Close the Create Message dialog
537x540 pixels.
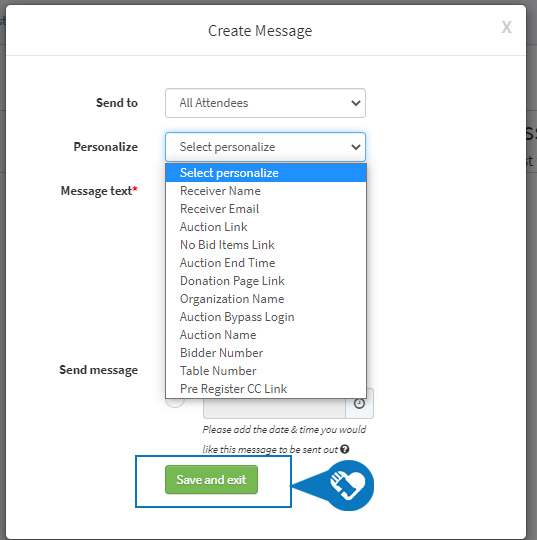coord(506,27)
